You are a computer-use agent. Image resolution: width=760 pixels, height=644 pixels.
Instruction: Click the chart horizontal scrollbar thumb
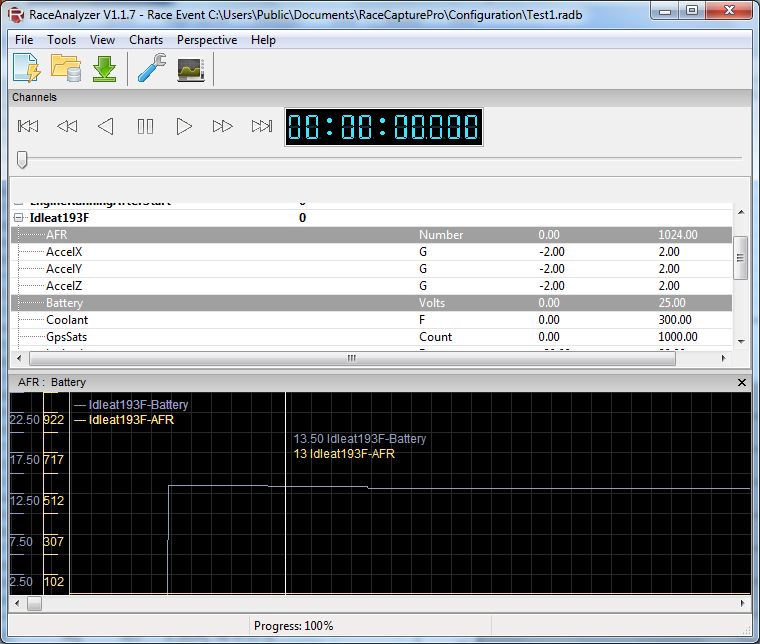tap(34, 604)
